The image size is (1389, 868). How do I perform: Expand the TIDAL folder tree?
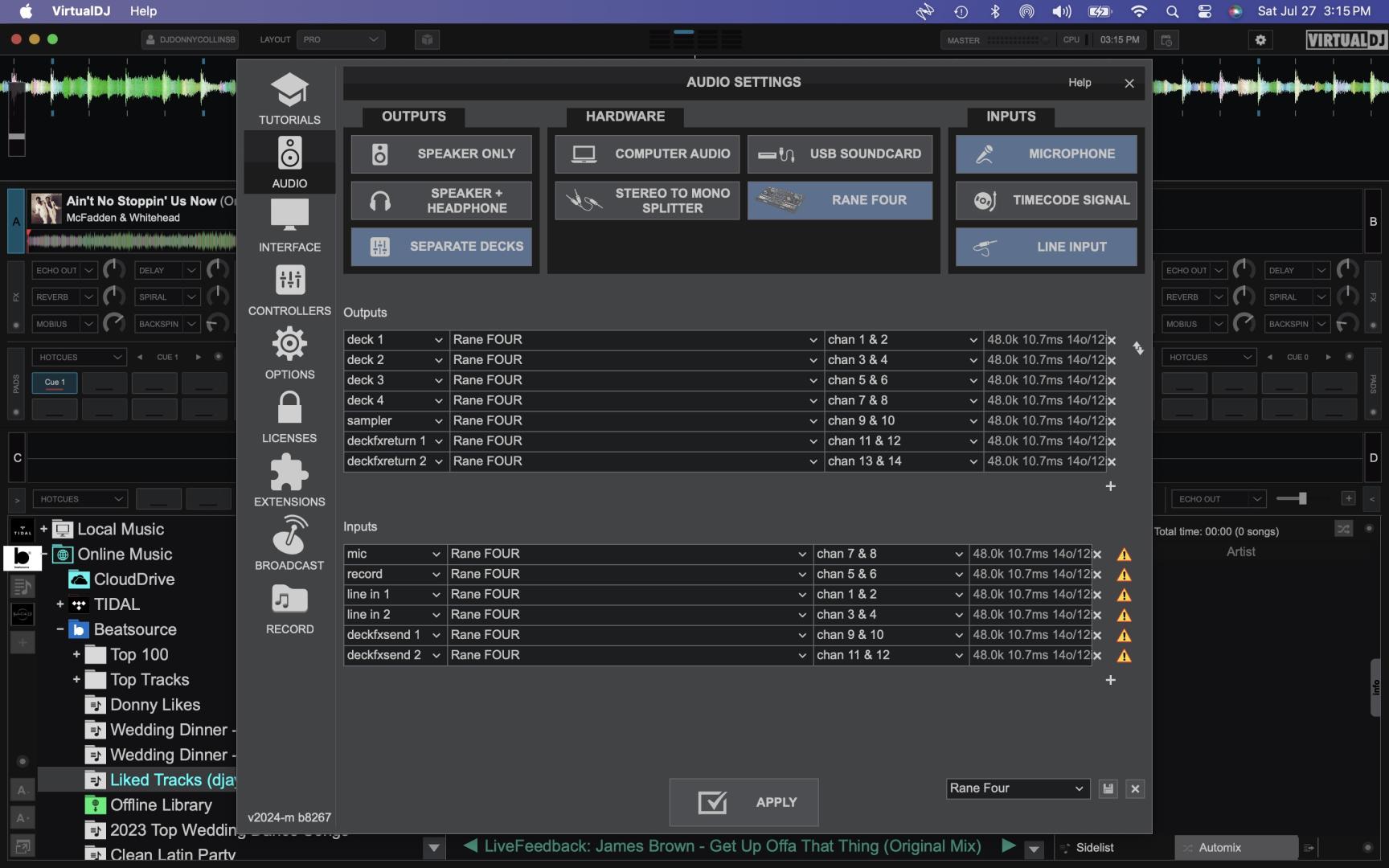pyautogui.click(x=59, y=604)
